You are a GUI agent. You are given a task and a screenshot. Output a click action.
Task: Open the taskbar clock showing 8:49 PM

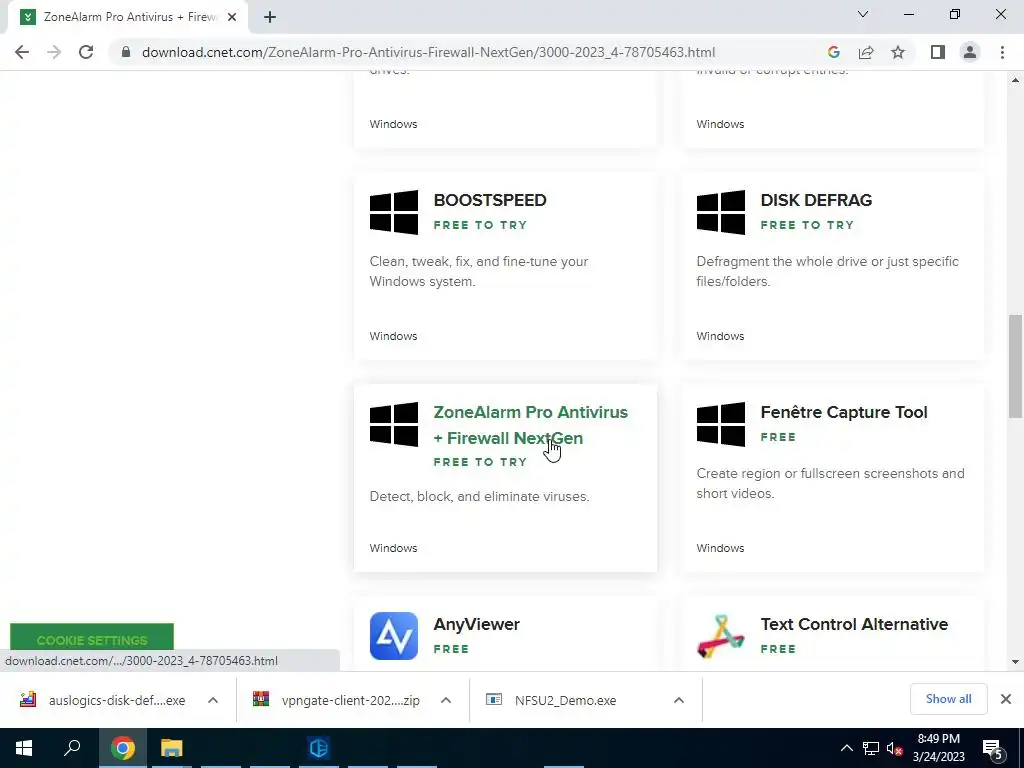(938, 748)
